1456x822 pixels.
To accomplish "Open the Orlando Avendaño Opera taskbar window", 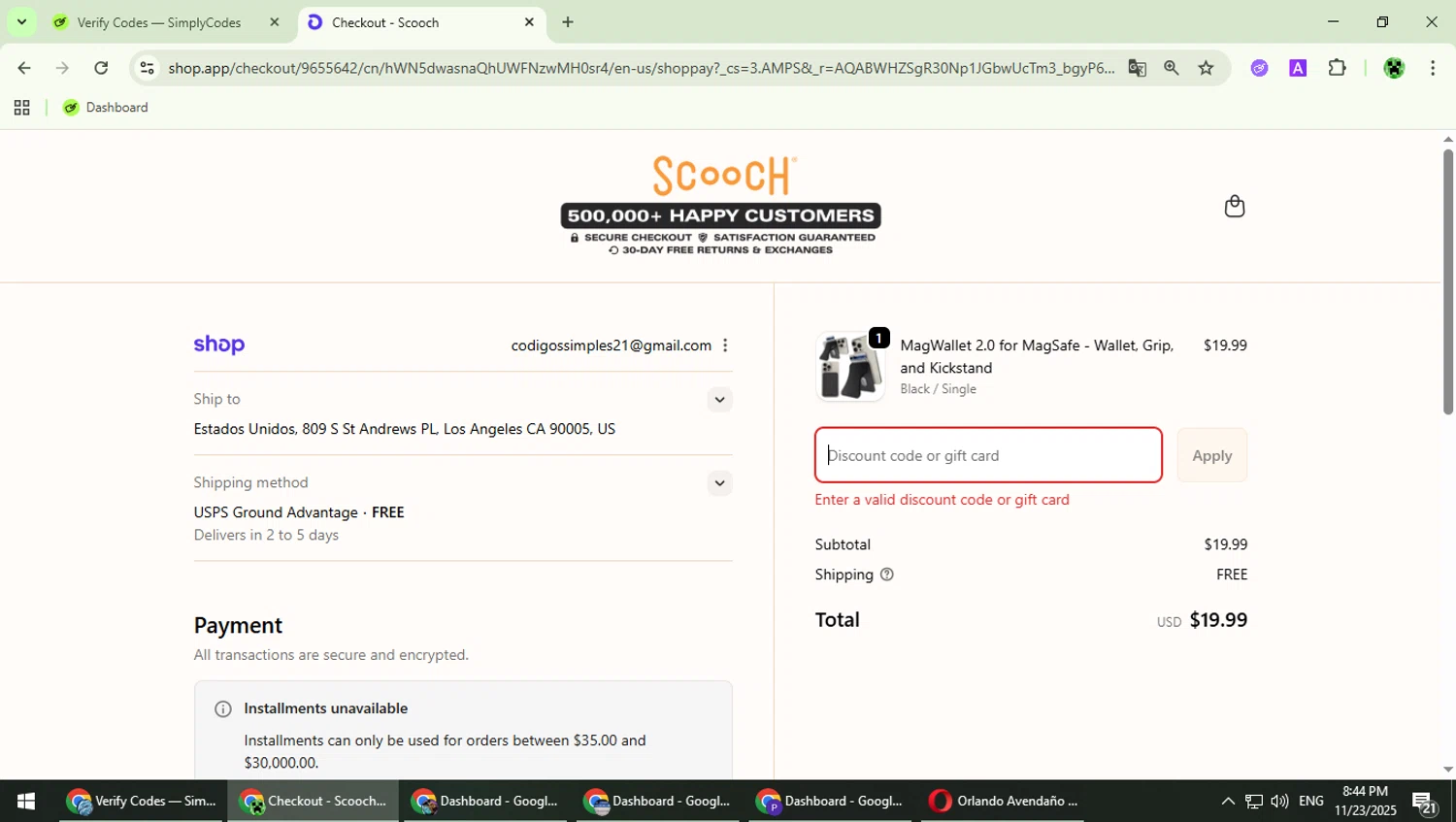I will tap(1004, 801).
